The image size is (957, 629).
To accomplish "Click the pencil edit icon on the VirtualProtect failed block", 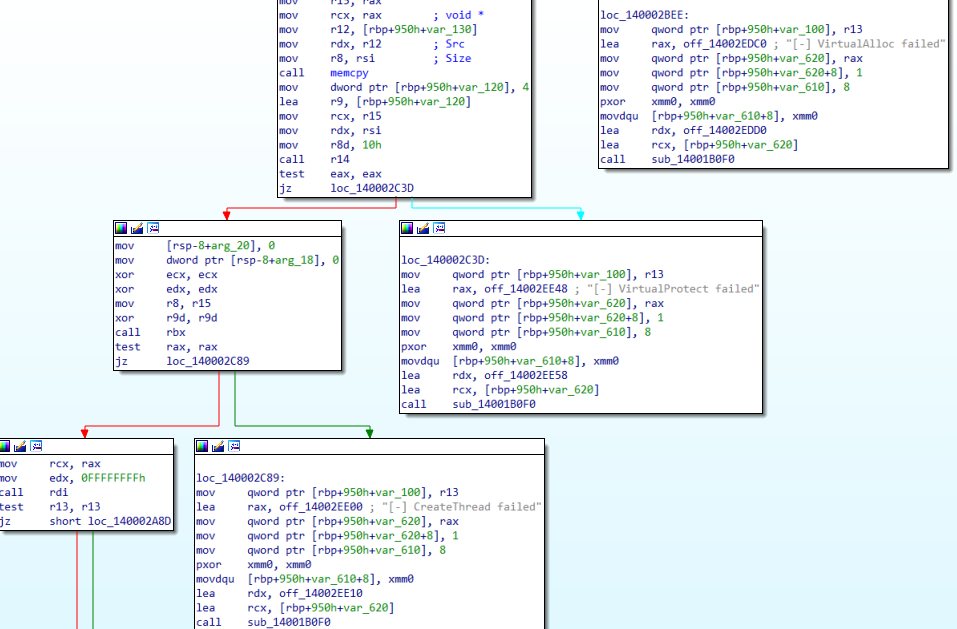I will [423, 229].
